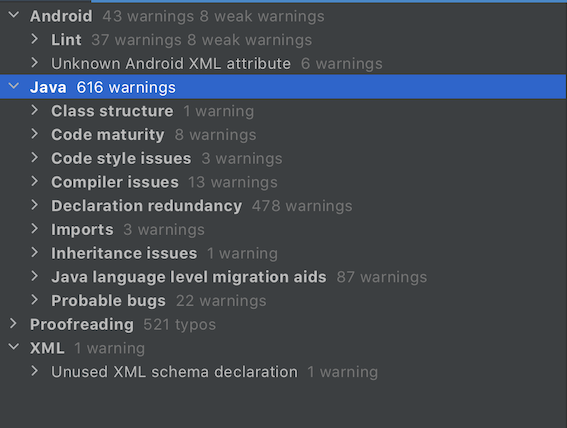Screen dimensions: 567x428
Task: Select the Lint row
Action: click(x=284, y=40)
